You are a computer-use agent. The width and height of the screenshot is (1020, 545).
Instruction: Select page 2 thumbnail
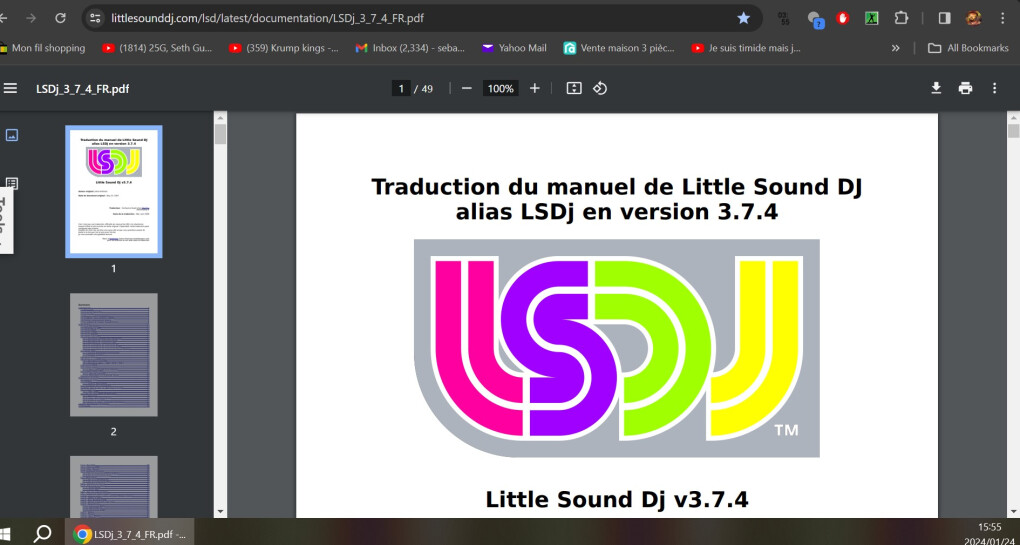click(114, 354)
